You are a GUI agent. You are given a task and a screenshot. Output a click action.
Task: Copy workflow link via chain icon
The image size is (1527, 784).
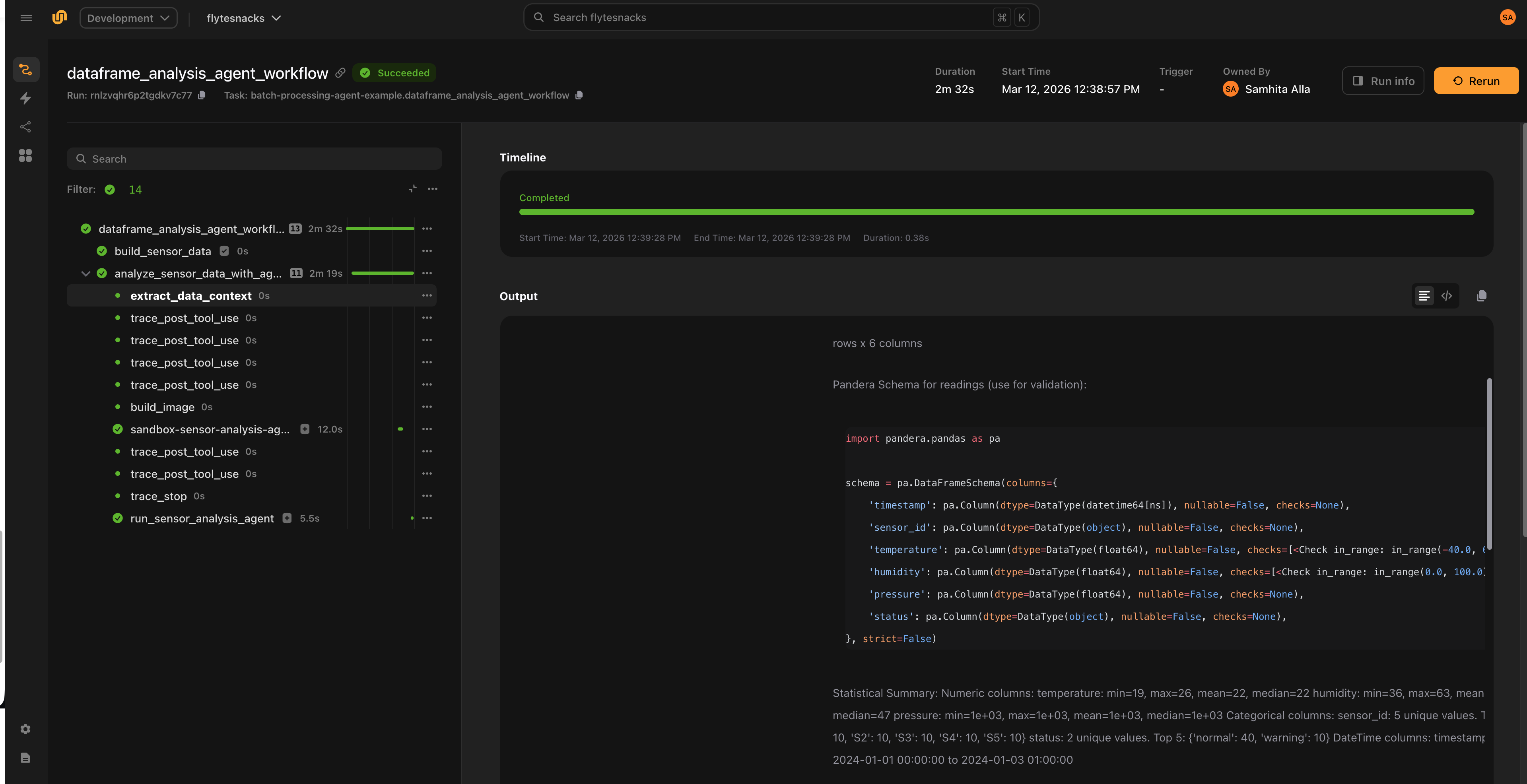[340, 73]
